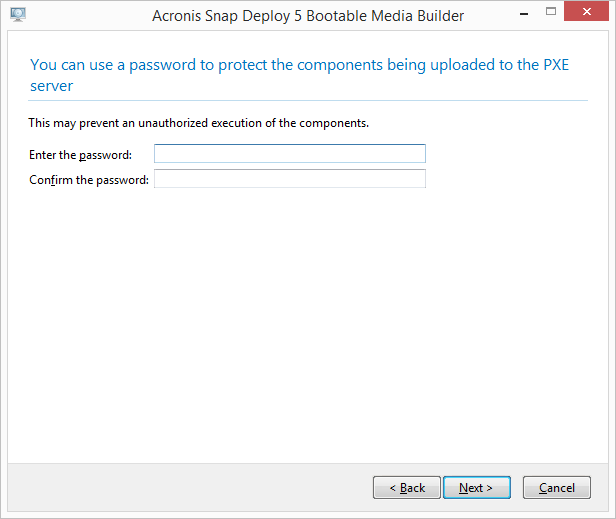Screen dimensions: 616x519
Task: Minimize the Bootable Media Builder window
Action: (x=524, y=13)
